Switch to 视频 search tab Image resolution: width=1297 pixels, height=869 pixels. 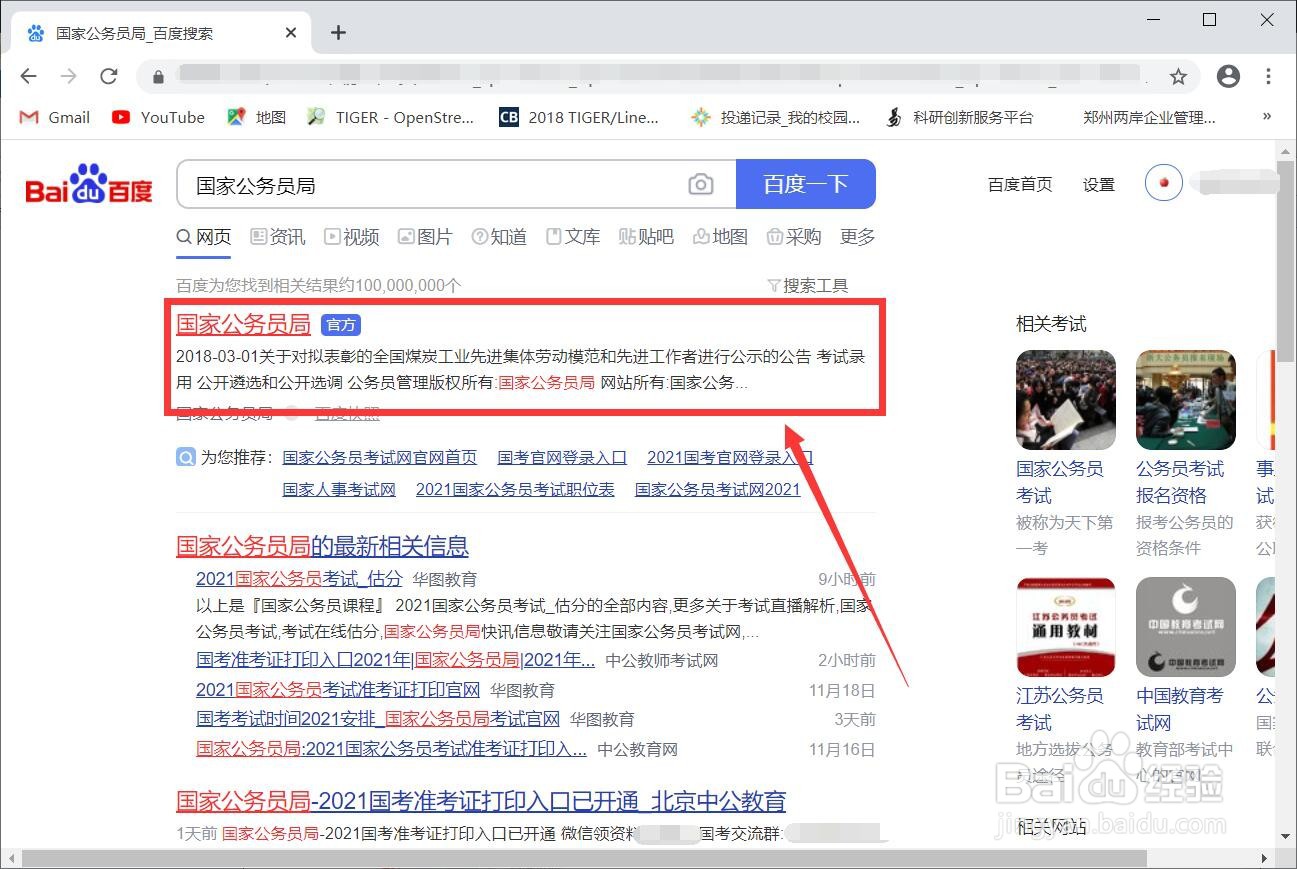(x=352, y=237)
